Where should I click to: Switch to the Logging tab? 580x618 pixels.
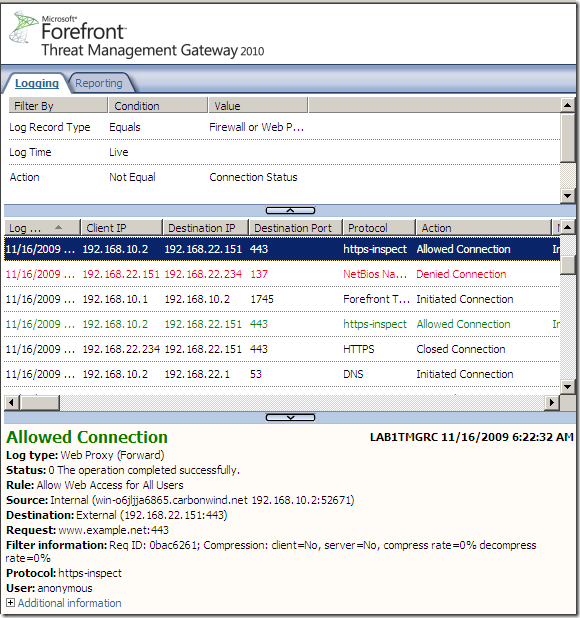[37, 83]
